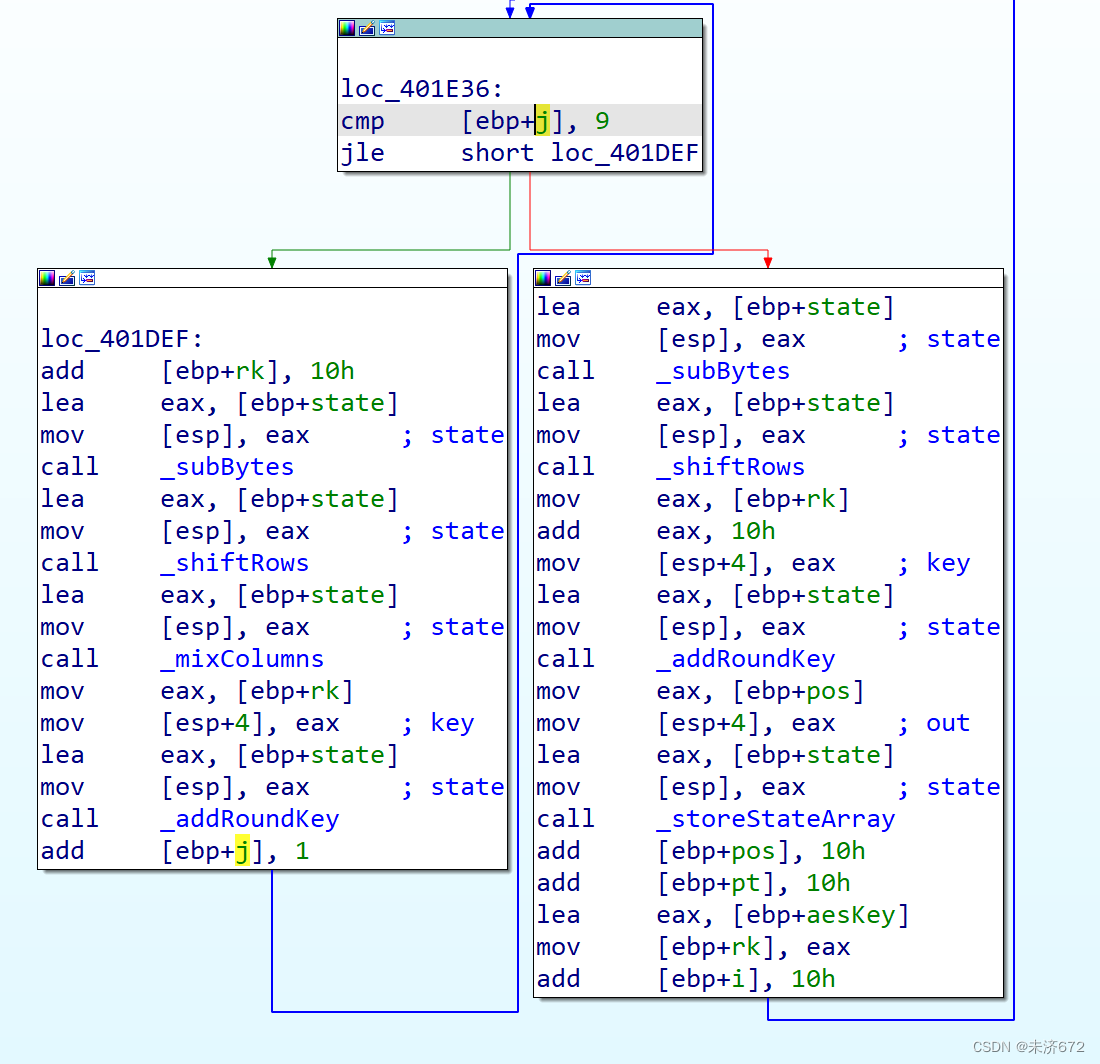
Task: Click the 'cmp [ebp+j], 9' instruction
Action: [x=520, y=121]
